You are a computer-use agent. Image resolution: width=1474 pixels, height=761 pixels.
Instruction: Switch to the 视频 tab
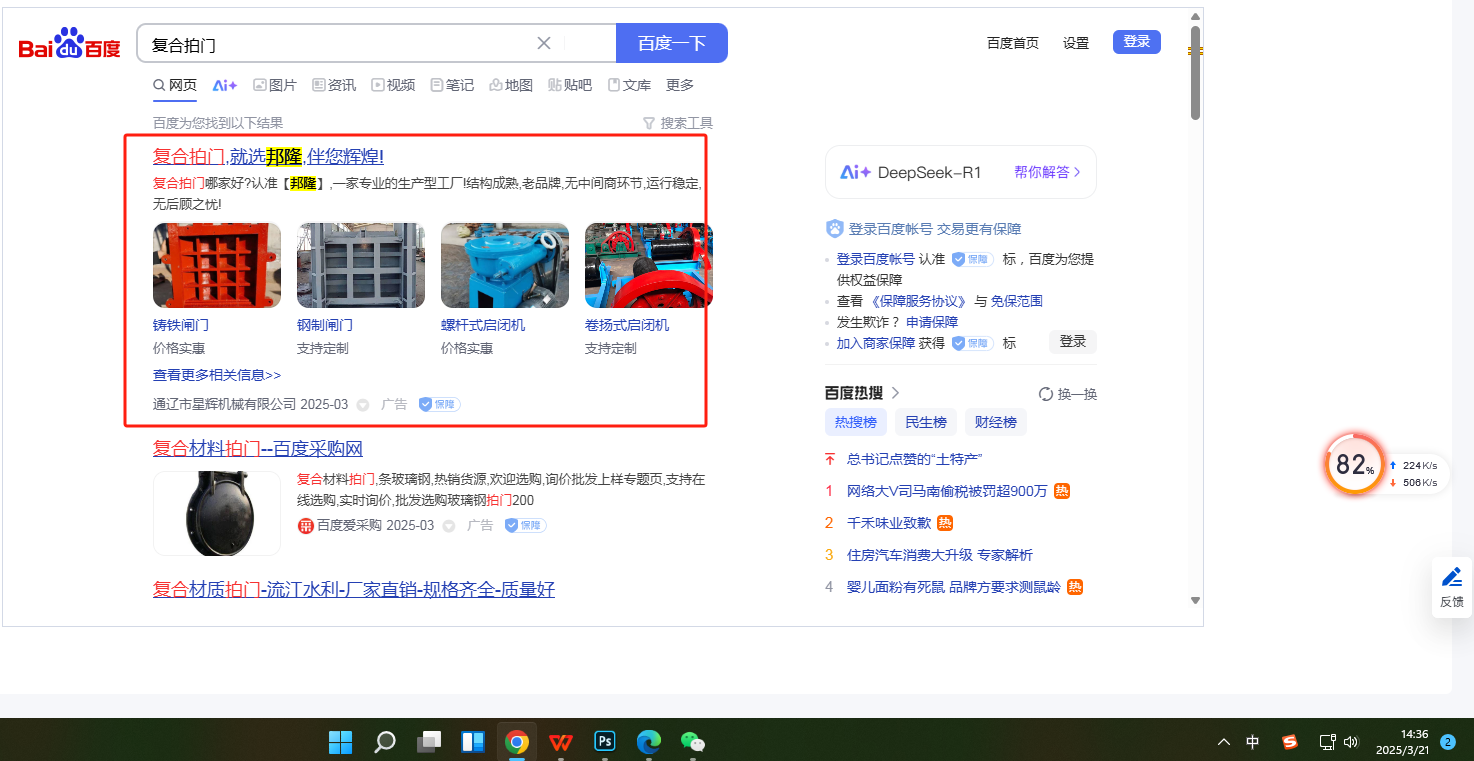coord(393,85)
